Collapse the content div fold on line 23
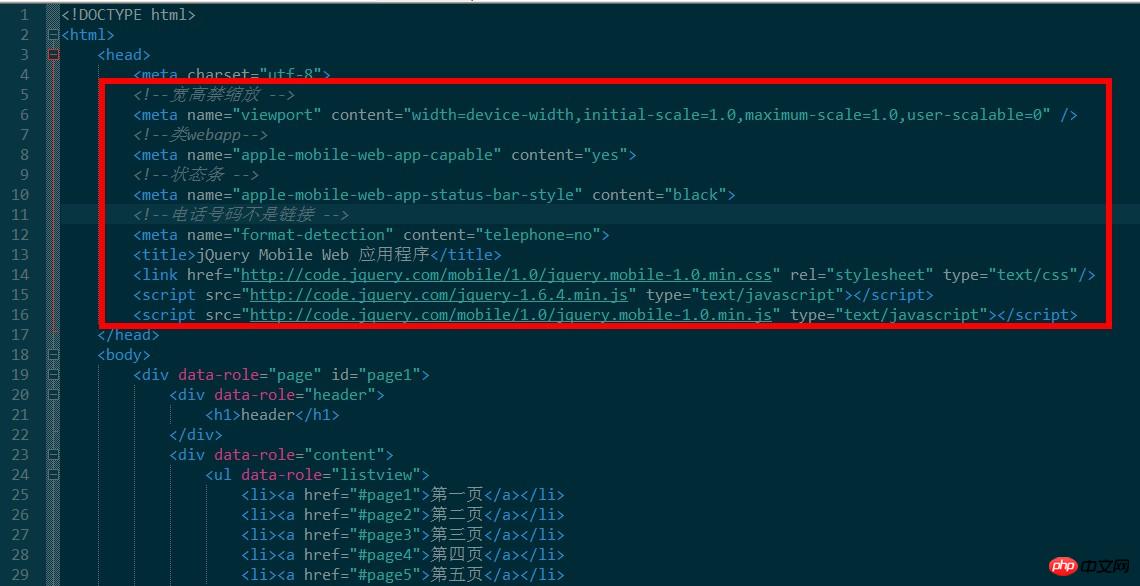The height and width of the screenshot is (586, 1140). pyautogui.click(x=52, y=455)
